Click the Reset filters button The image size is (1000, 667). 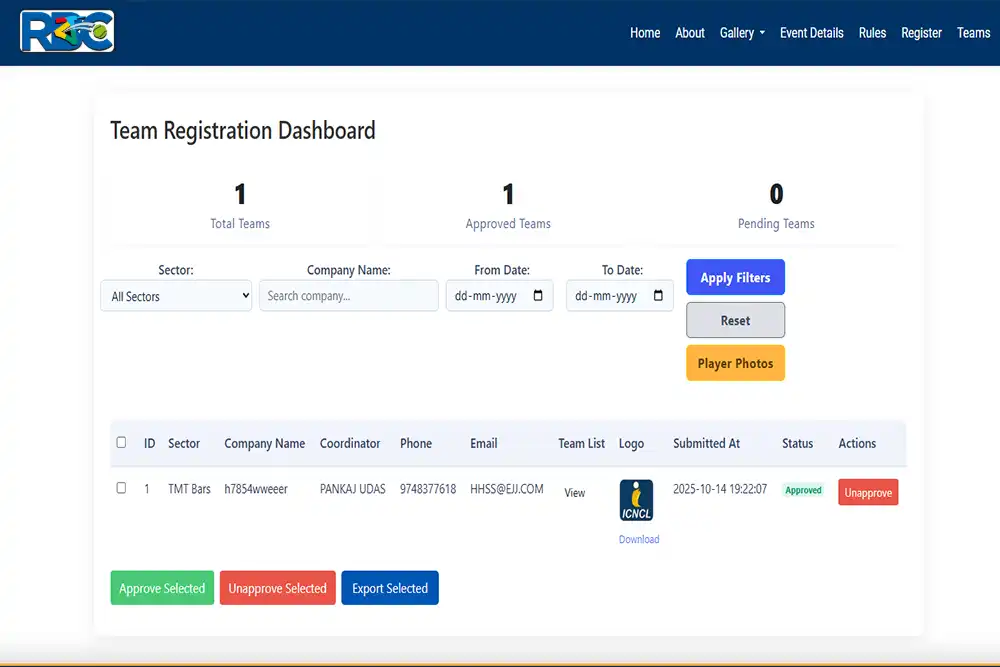(735, 320)
